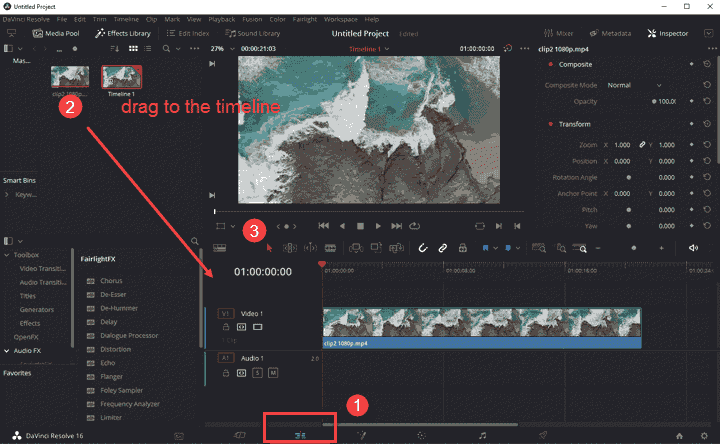
Task: Open the Fairlight page music note icon
Action: point(482,436)
